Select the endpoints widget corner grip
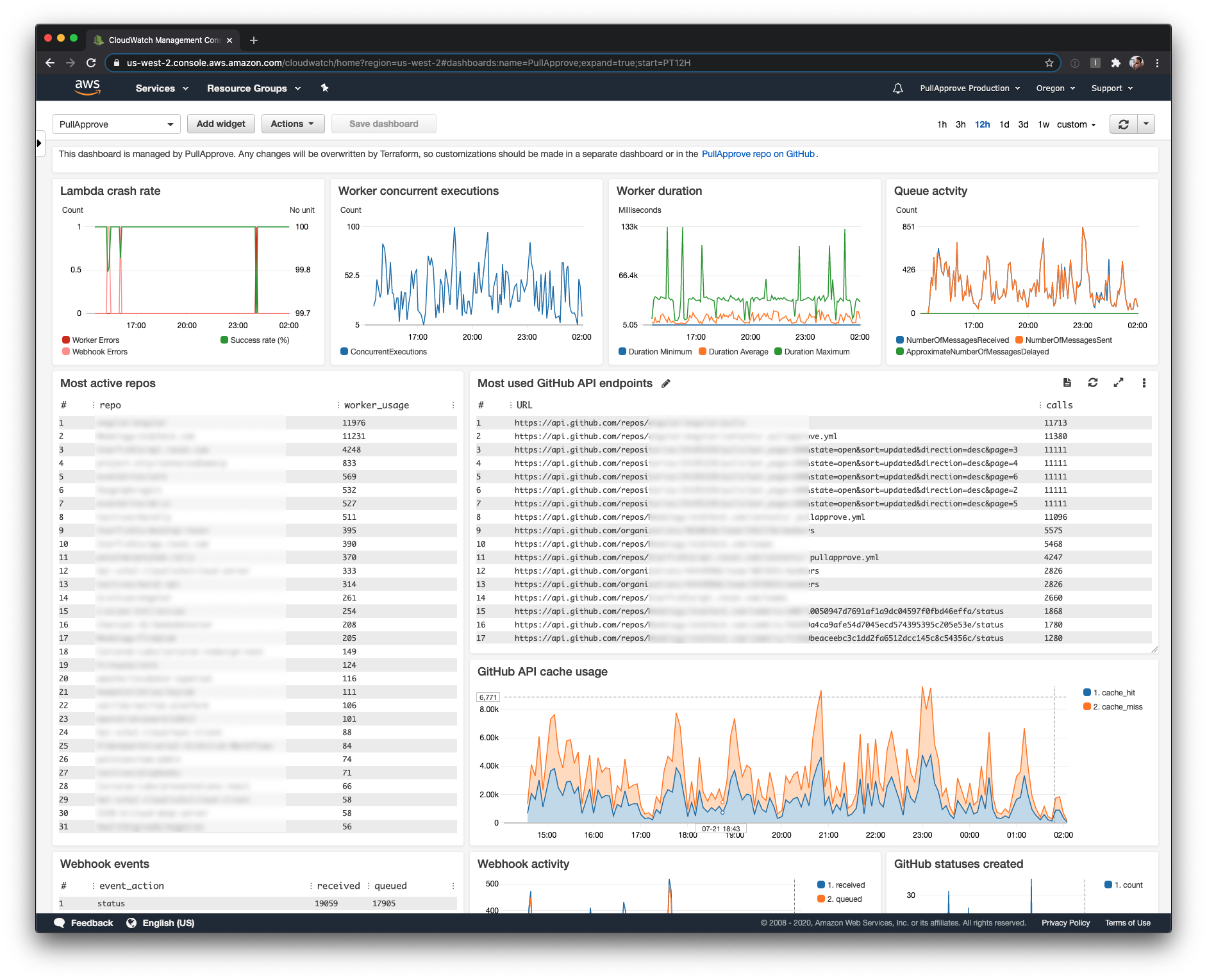This screenshot has width=1207, height=980. tap(1154, 649)
